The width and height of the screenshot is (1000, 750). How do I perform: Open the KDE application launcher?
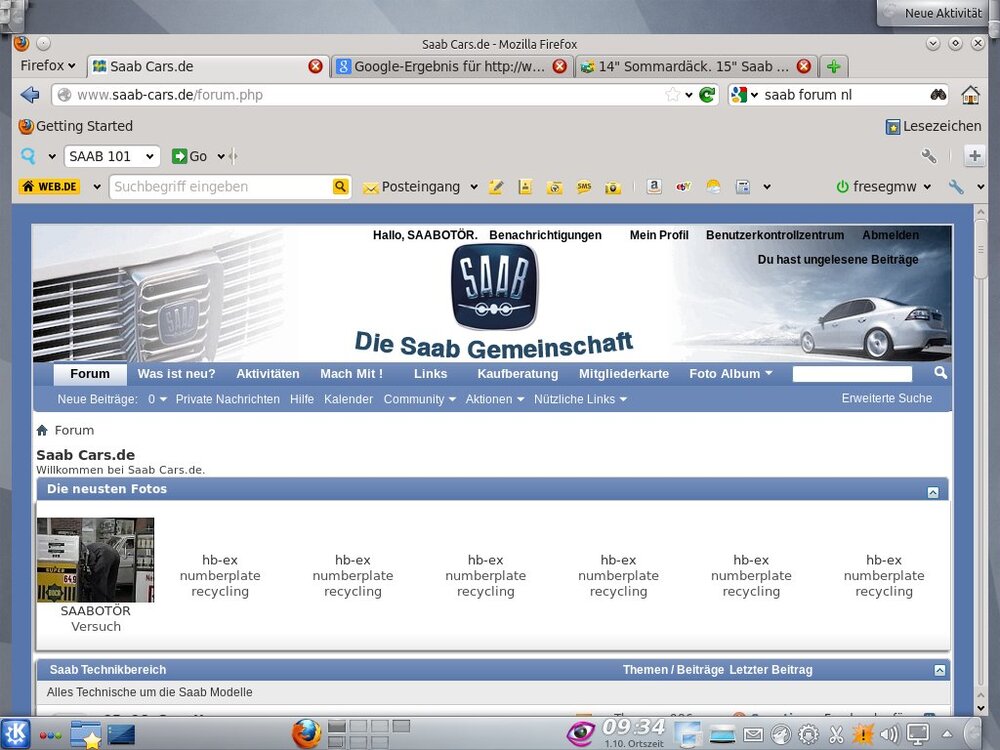(x=15, y=733)
